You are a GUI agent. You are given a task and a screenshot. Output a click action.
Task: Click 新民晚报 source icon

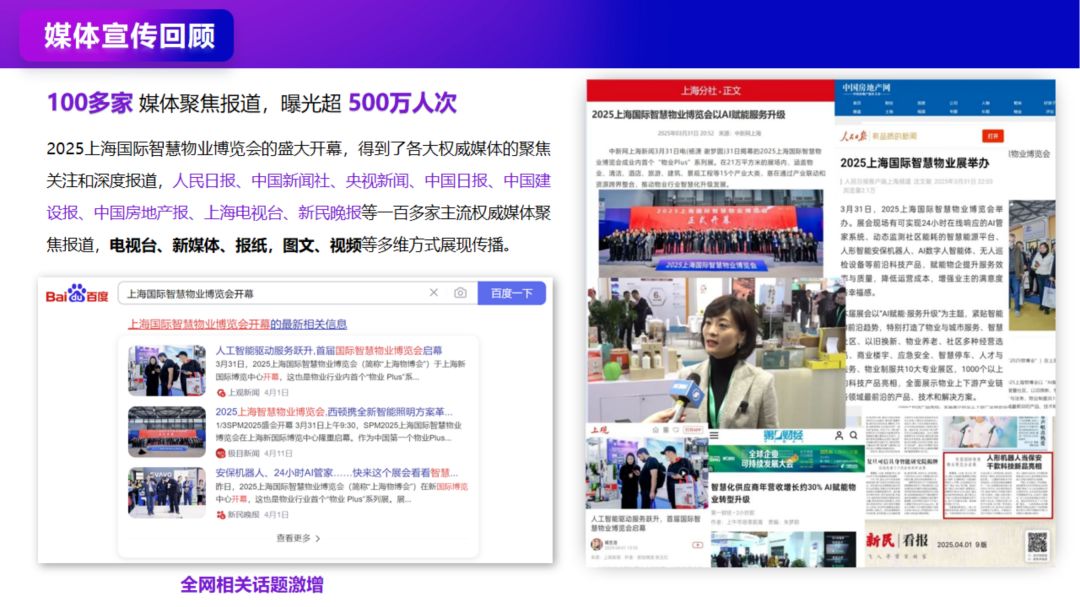221,515
